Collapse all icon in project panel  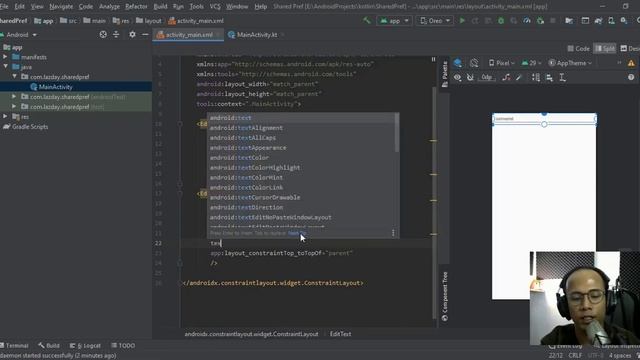[x=116, y=35]
